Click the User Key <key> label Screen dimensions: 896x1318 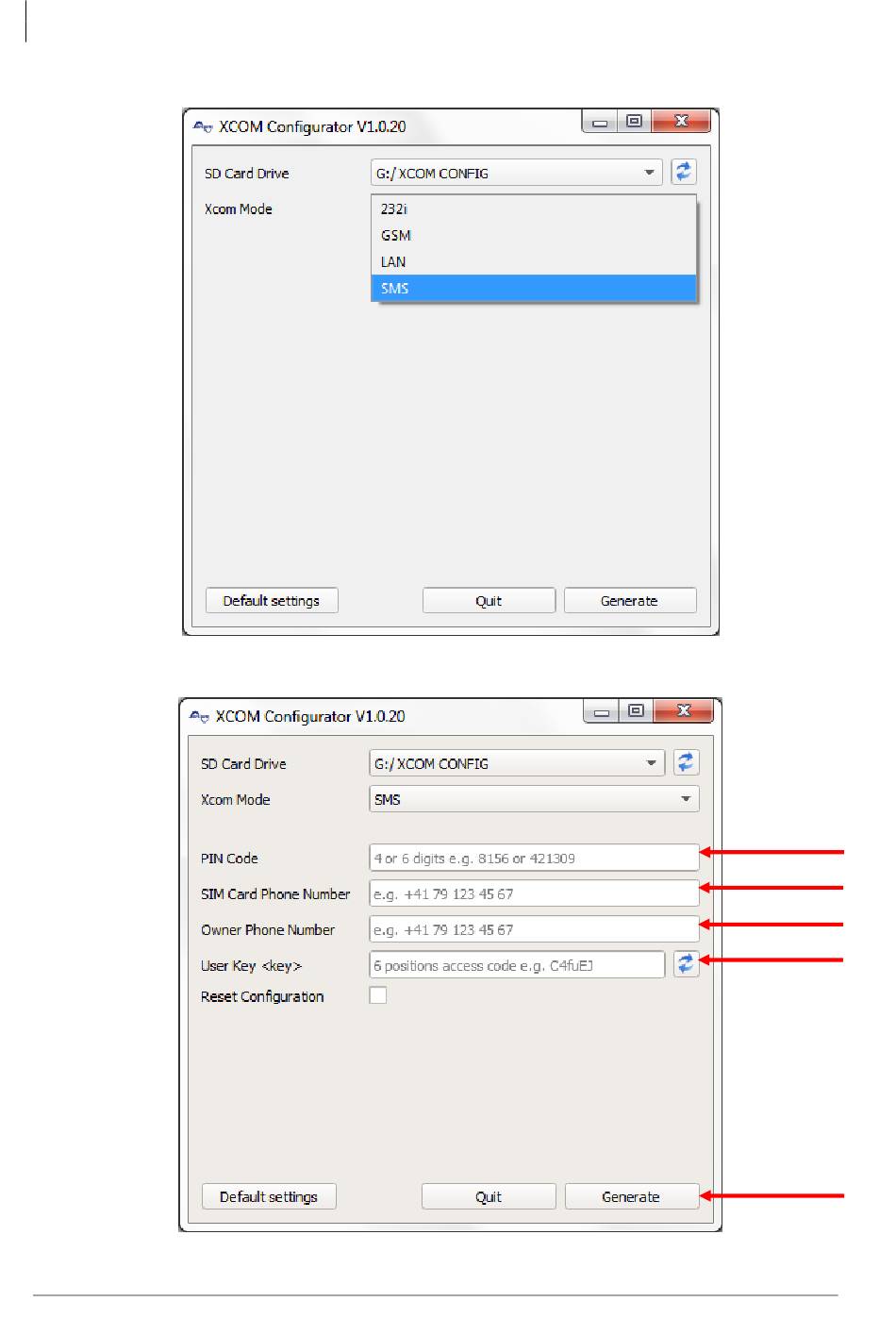point(251,966)
